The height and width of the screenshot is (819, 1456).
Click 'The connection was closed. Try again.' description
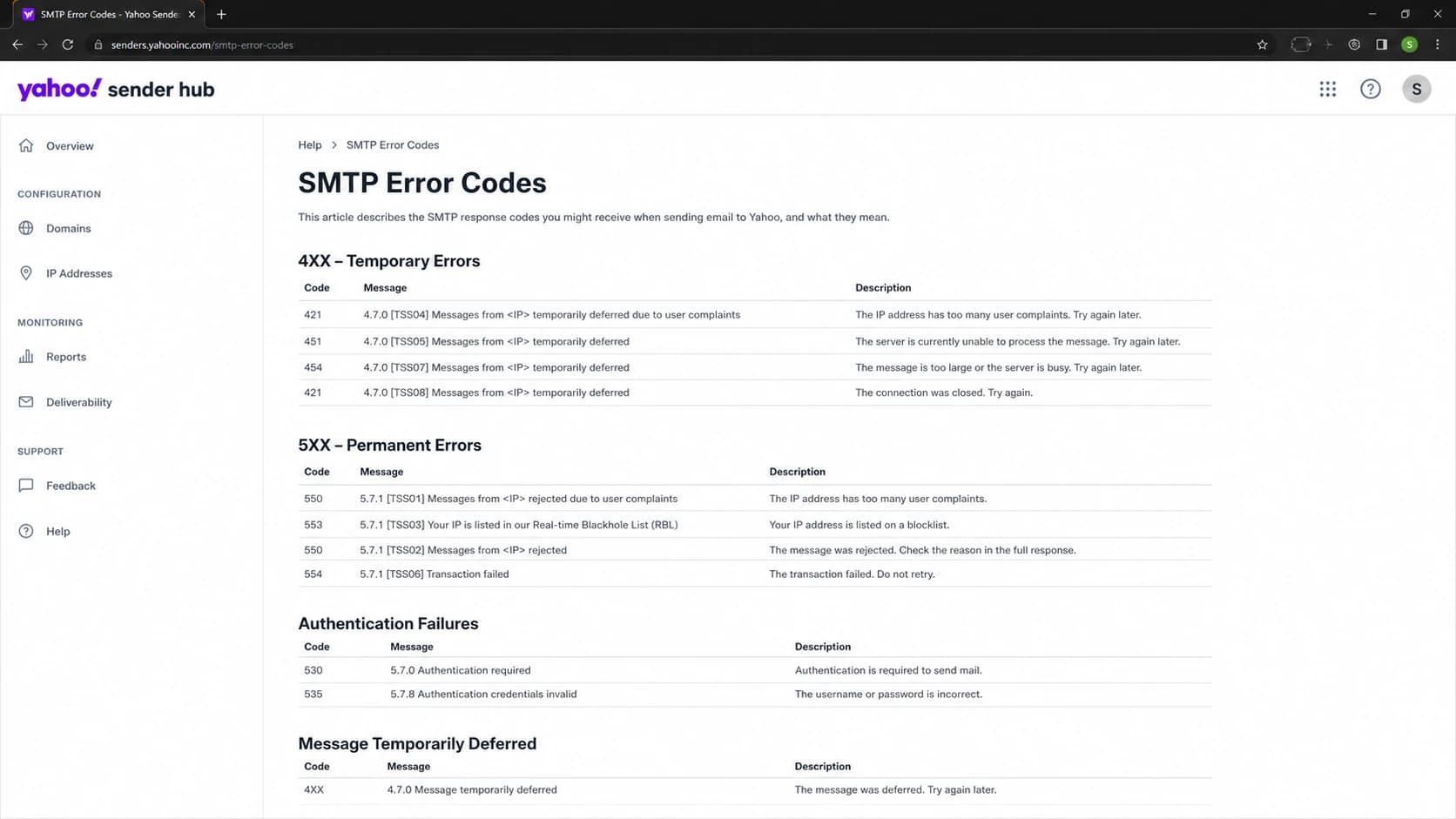tap(944, 393)
